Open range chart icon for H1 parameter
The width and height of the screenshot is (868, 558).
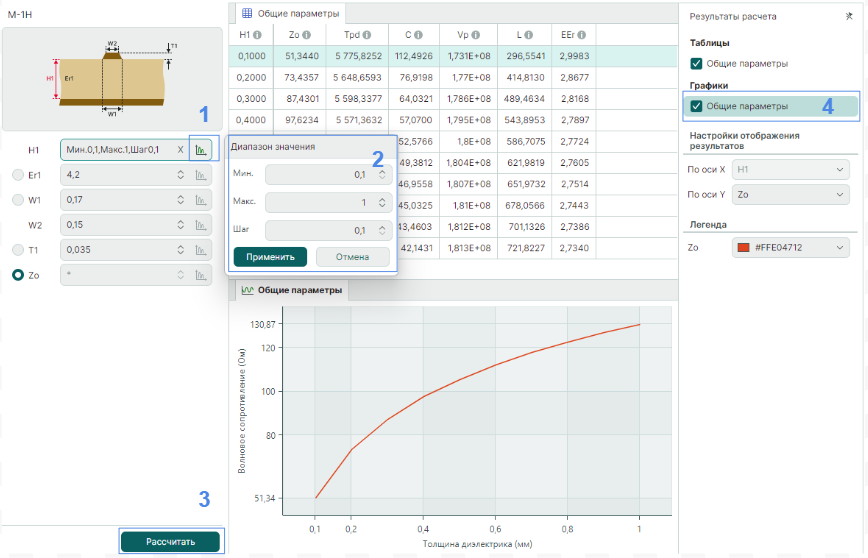[201, 149]
